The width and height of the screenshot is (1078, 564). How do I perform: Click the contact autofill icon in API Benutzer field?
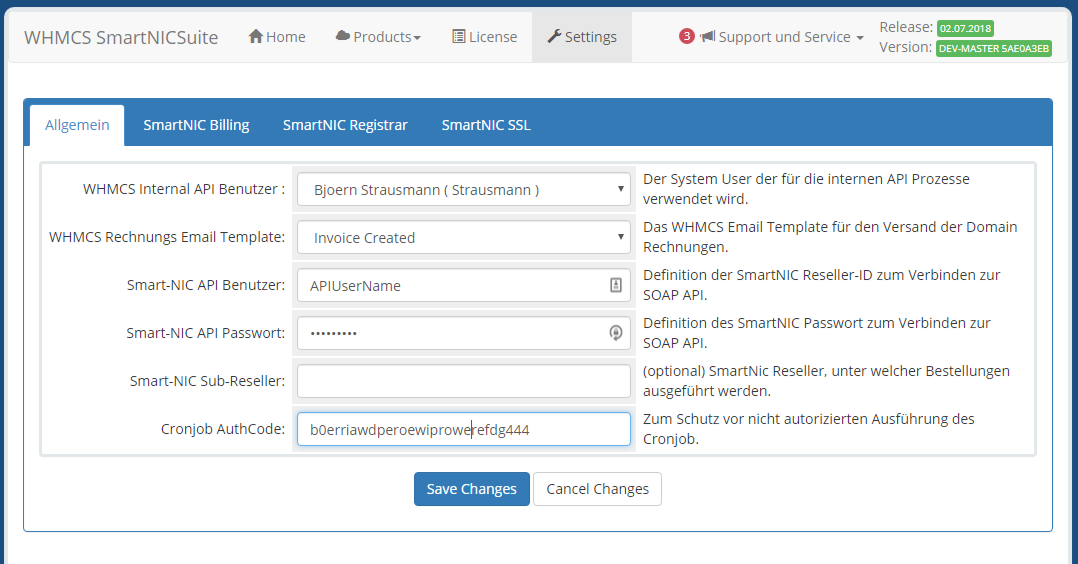pos(616,285)
